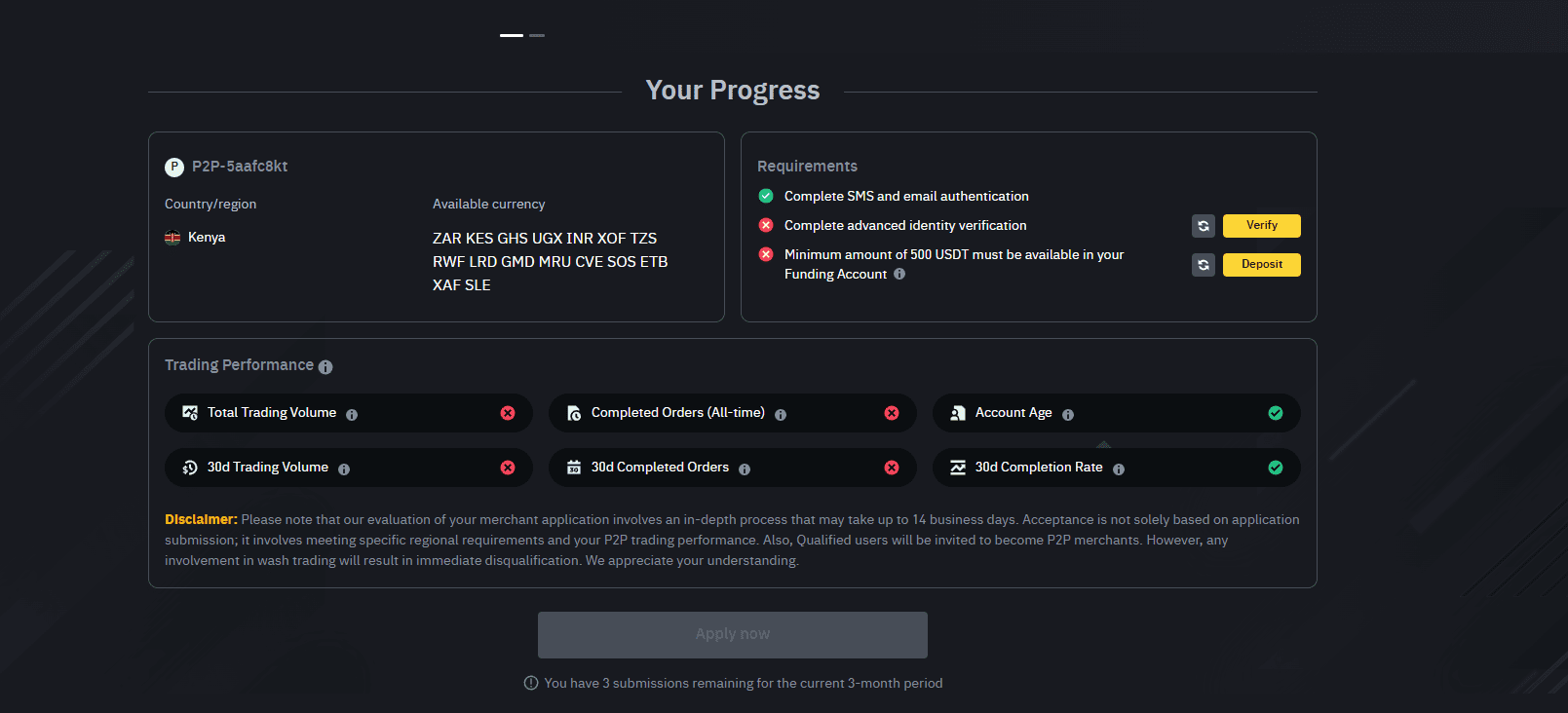This screenshot has height=713, width=1568.
Task: Click the Country/region label
Action: point(210,205)
